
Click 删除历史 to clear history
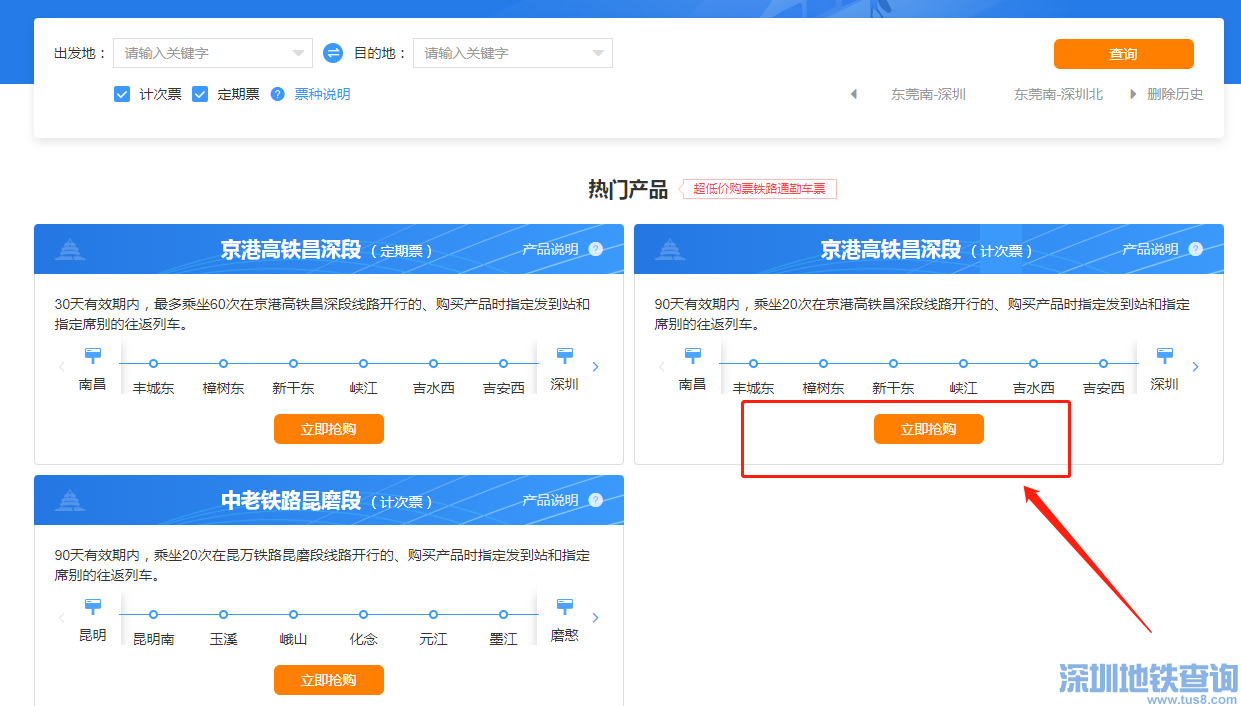(1176, 95)
